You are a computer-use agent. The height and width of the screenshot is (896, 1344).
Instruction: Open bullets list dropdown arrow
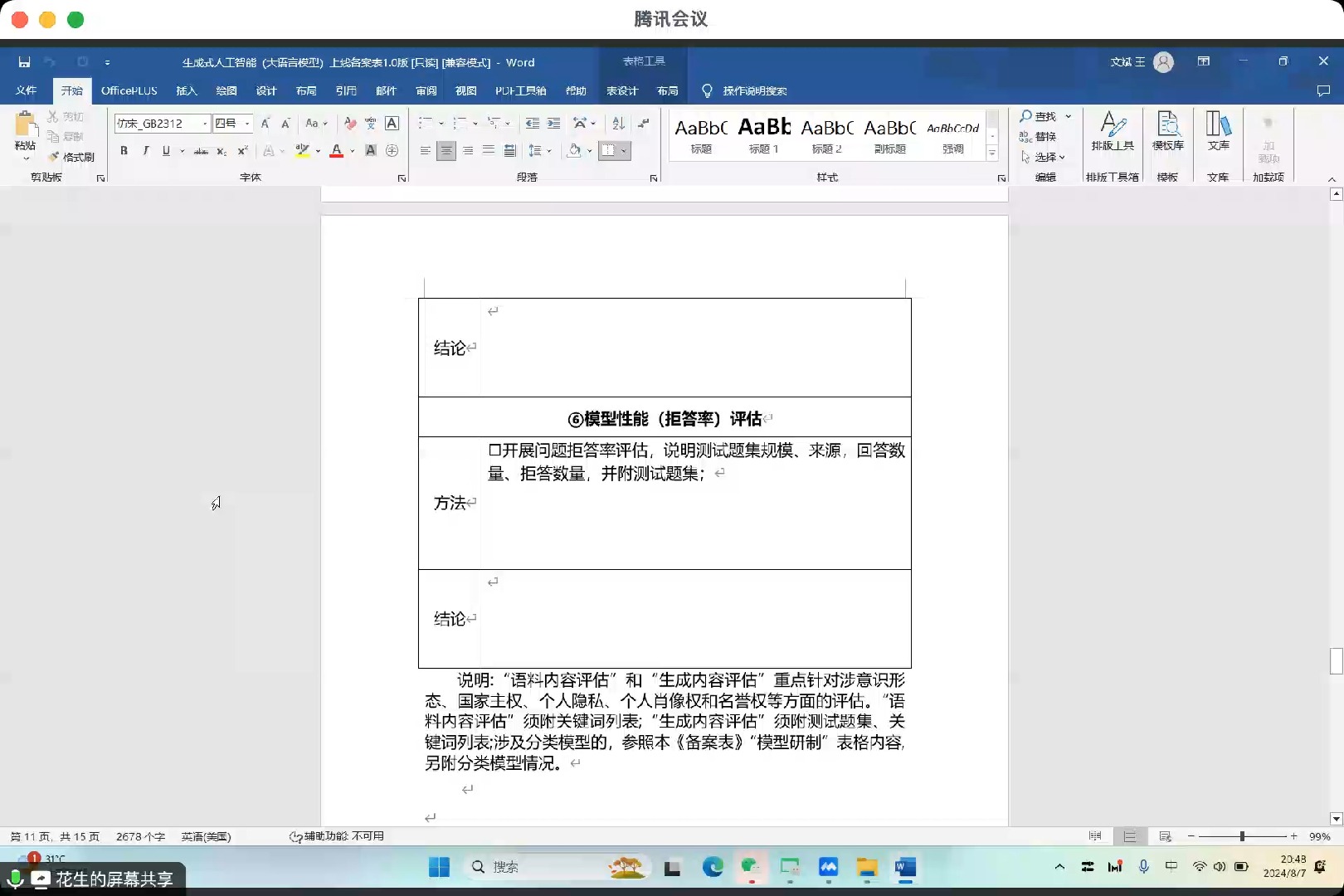pos(441,124)
